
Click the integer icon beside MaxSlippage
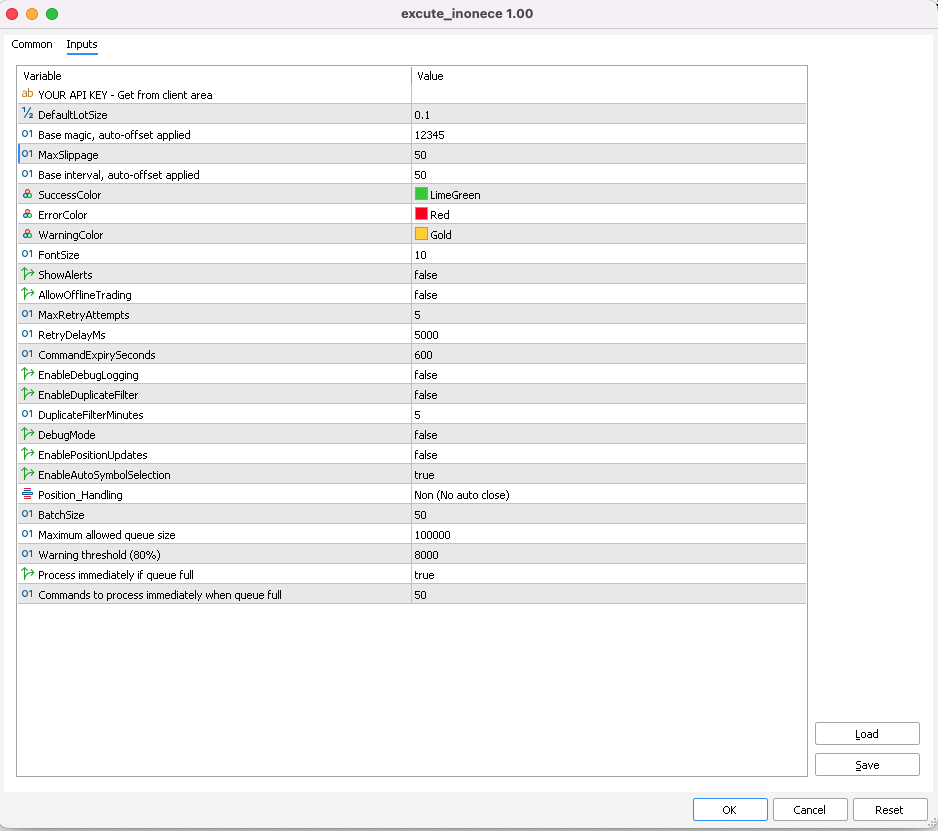[x=27, y=155]
